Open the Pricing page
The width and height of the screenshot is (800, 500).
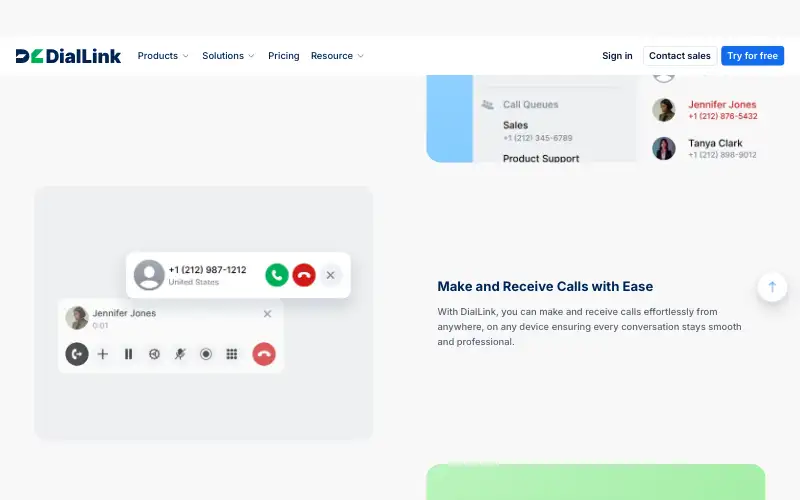[x=284, y=56]
